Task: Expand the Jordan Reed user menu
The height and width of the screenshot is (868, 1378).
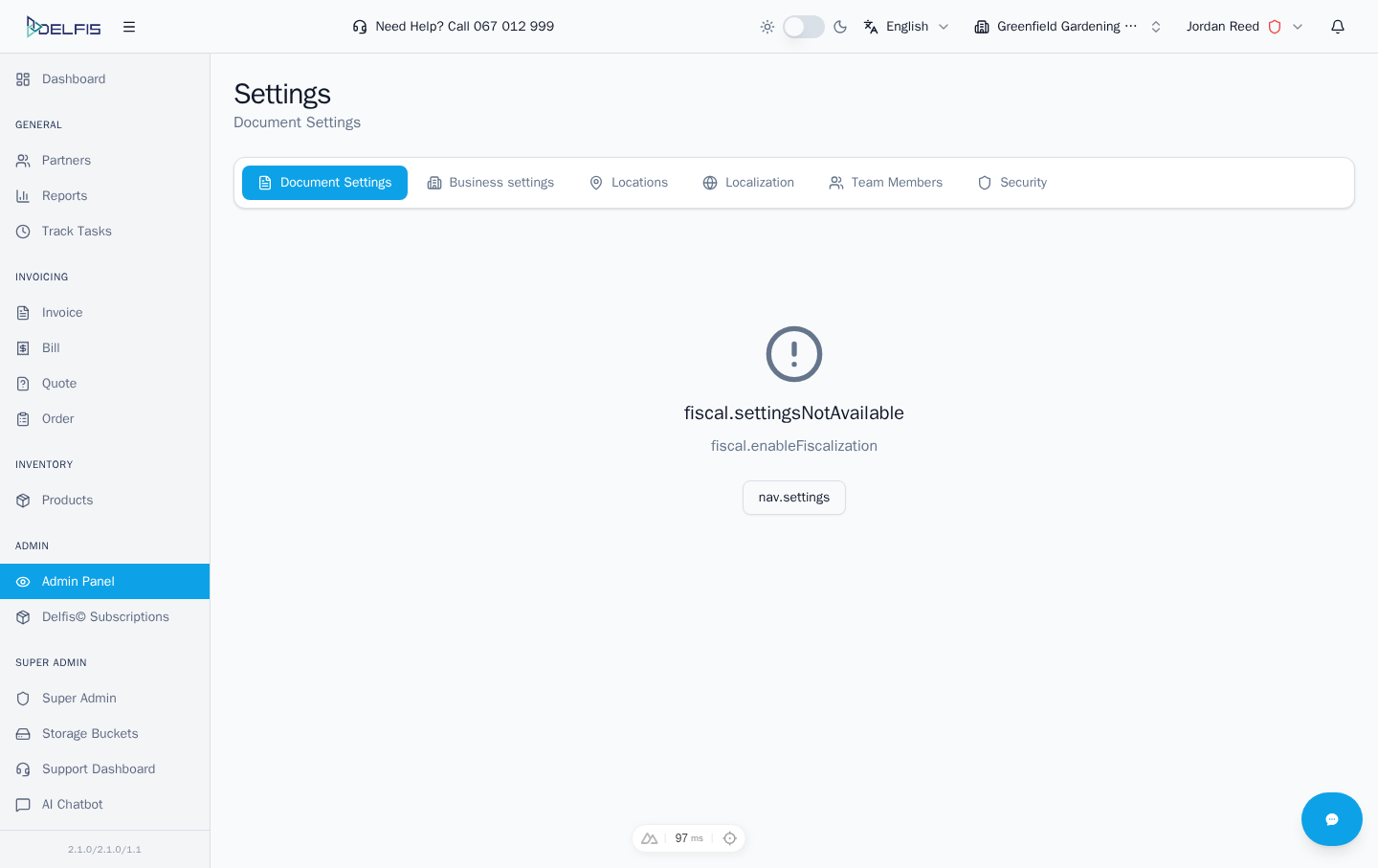Action: pos(1244,27)
